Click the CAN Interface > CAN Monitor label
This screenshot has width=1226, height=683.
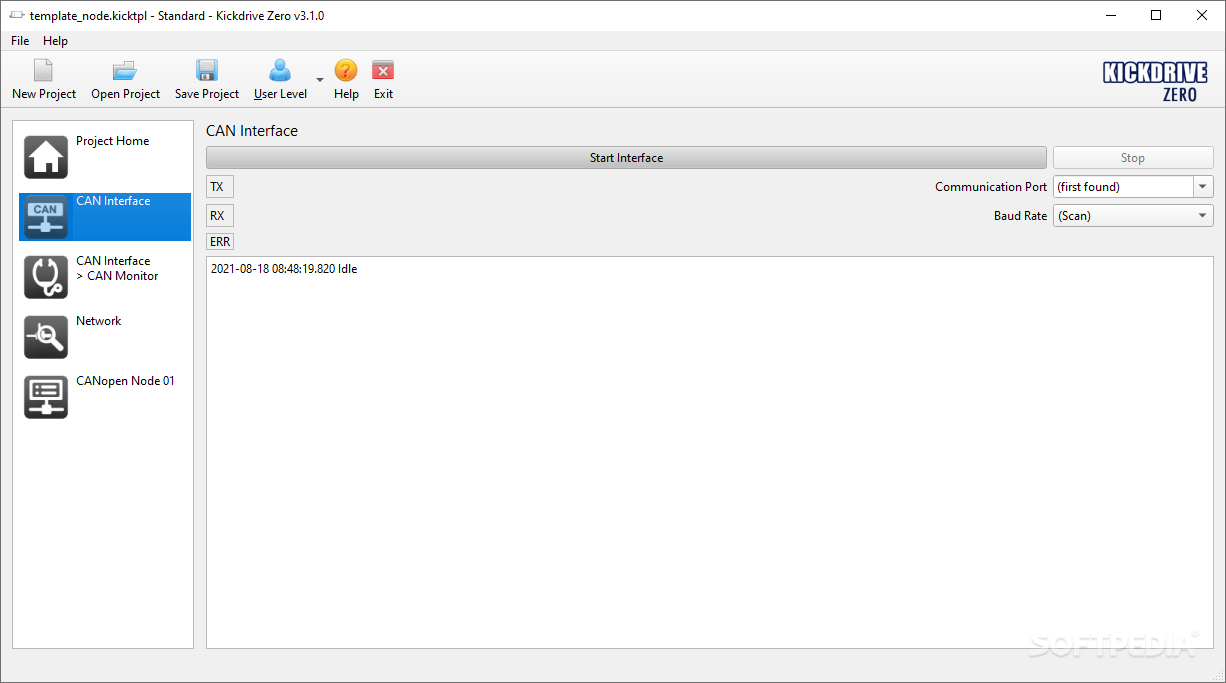coord(117,268)
